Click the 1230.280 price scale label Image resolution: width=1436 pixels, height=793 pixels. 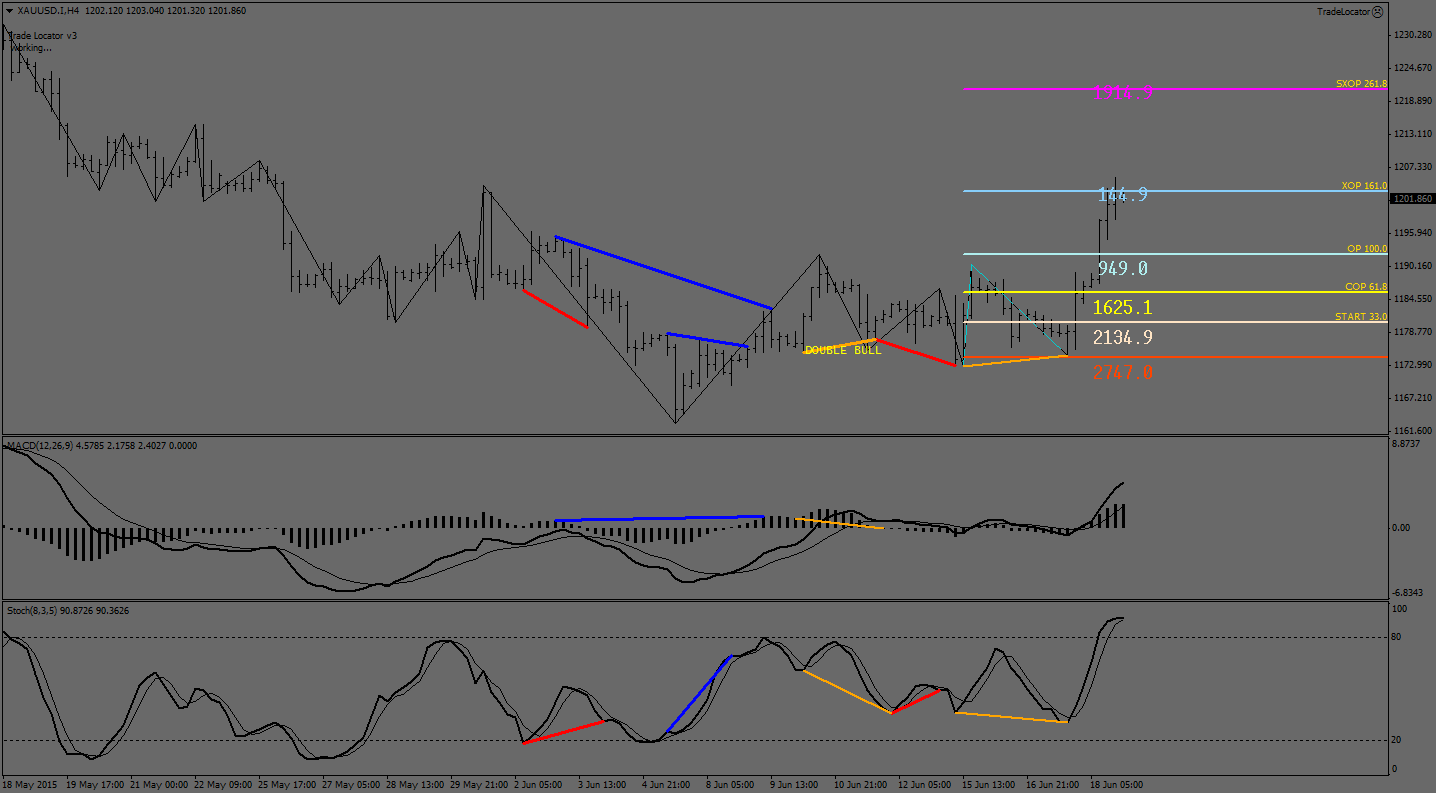(1411, 35)
